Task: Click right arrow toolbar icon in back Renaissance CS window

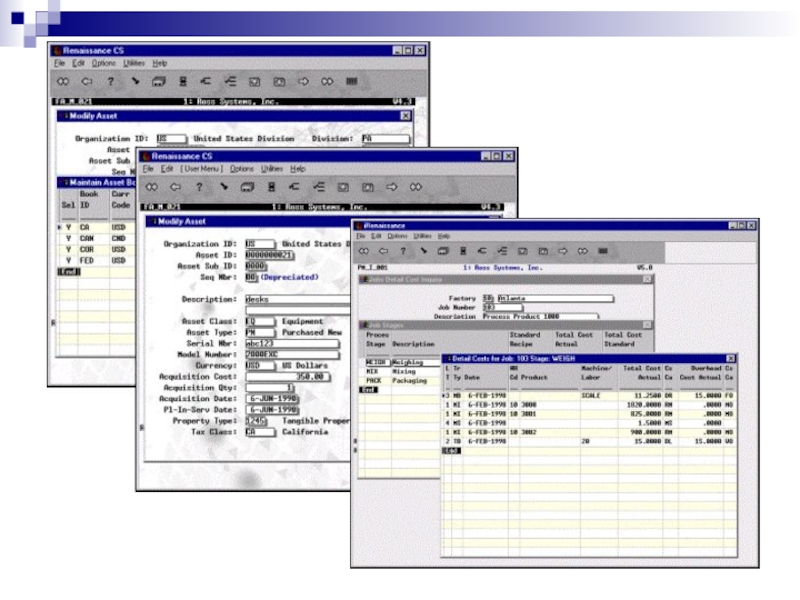Action: (x=303, y=81)
